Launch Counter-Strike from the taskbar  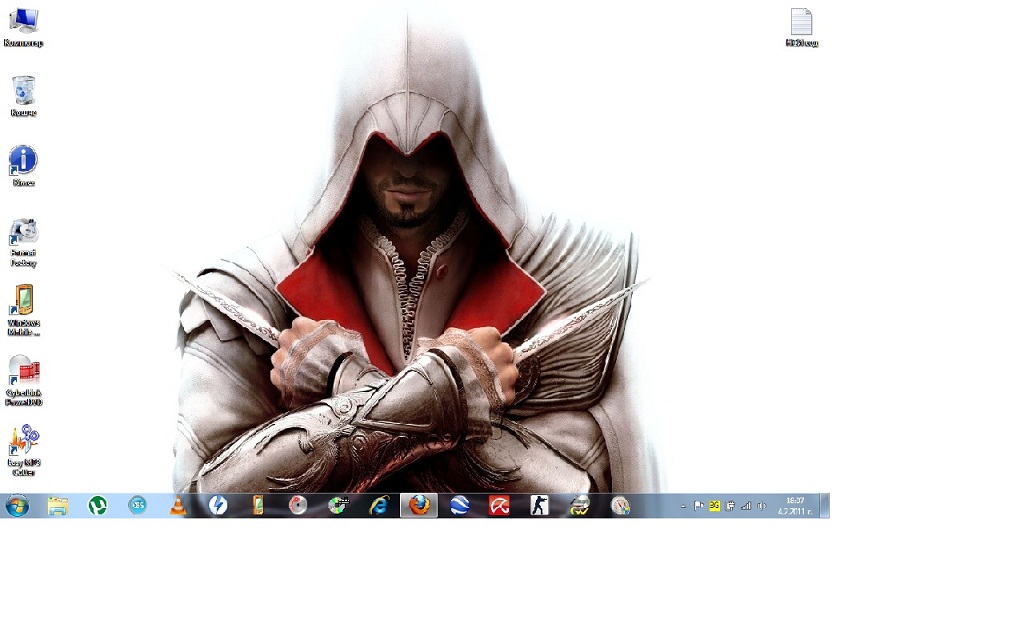click(x=539, y=506)
